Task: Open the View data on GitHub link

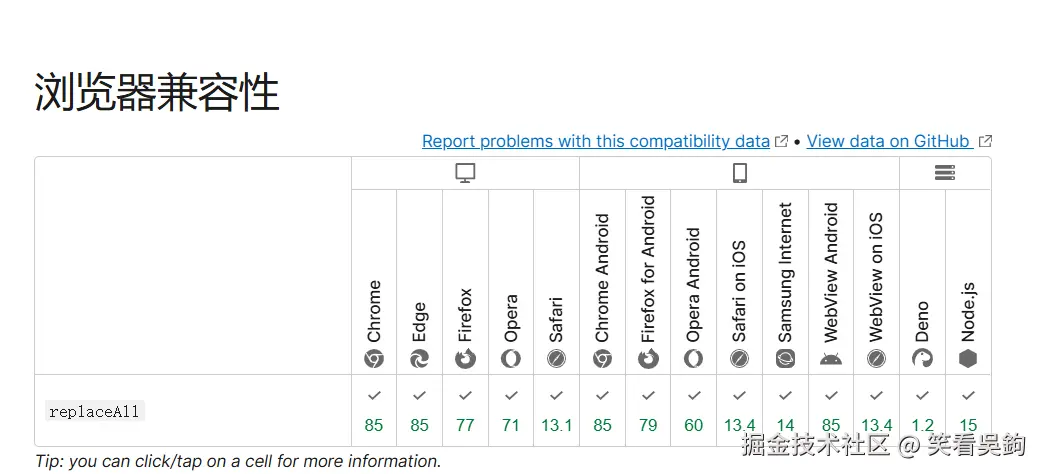Action: 888,141
